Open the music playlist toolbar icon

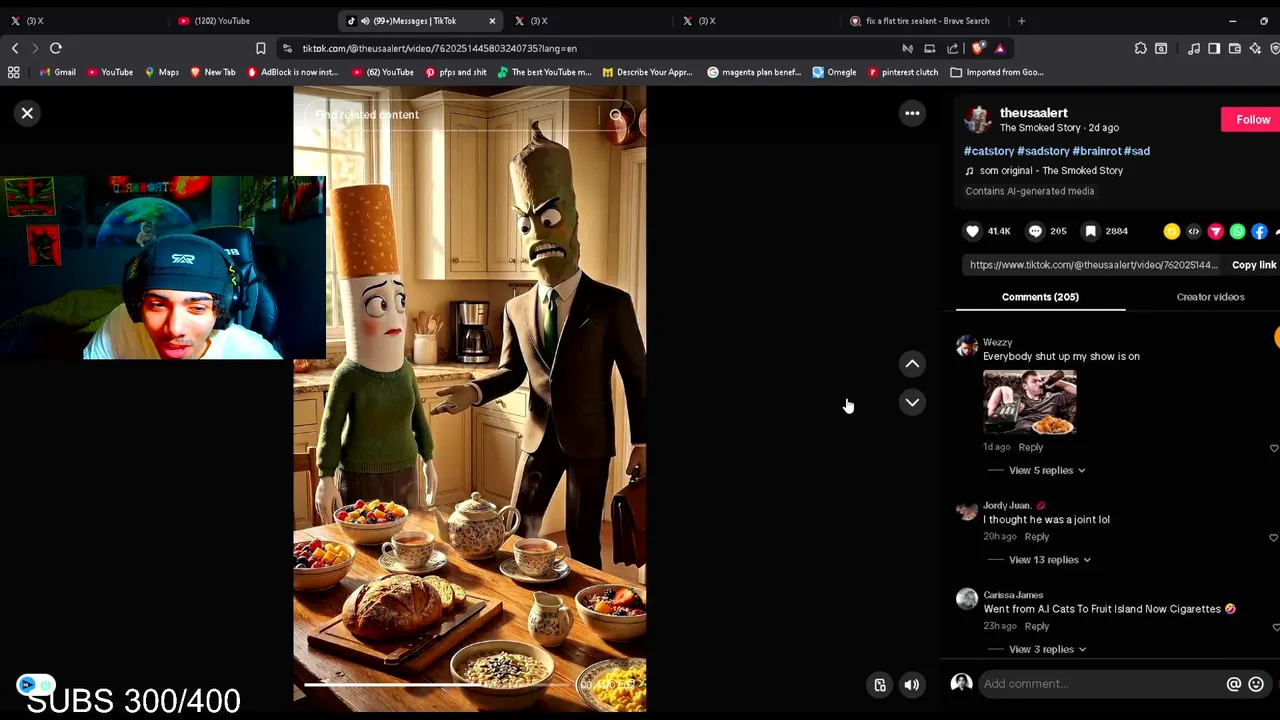[1194, 48]
